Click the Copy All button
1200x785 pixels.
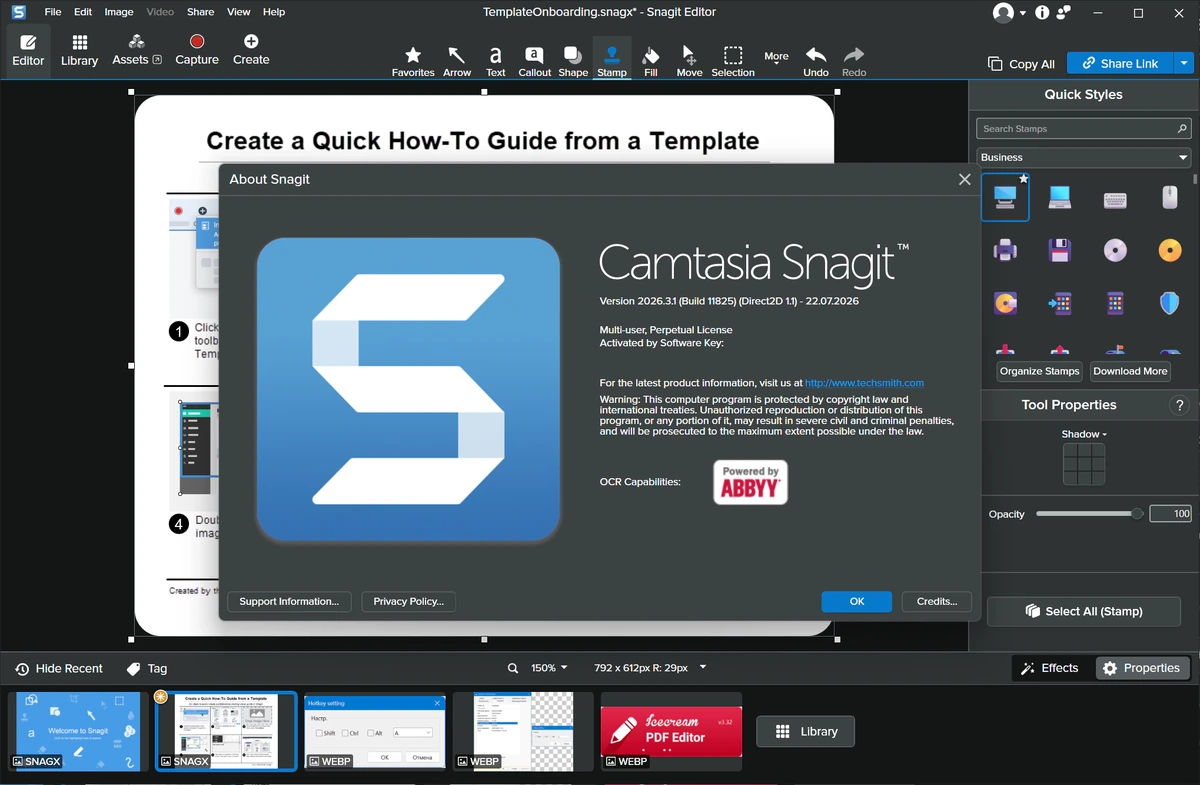[1021, 64]
